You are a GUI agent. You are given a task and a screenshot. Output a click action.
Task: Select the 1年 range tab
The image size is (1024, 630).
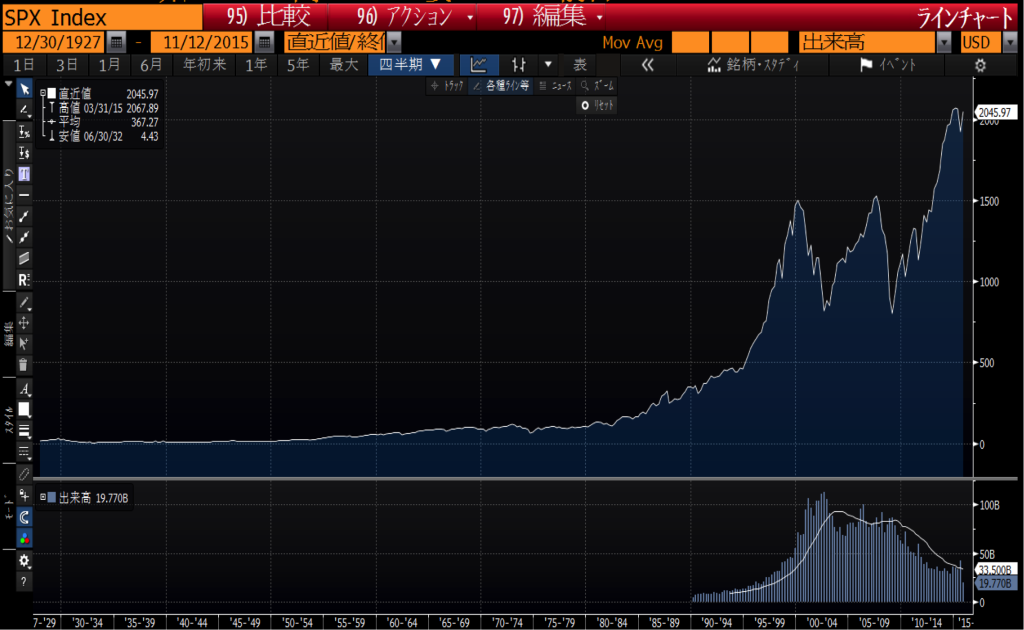point(256,65)
